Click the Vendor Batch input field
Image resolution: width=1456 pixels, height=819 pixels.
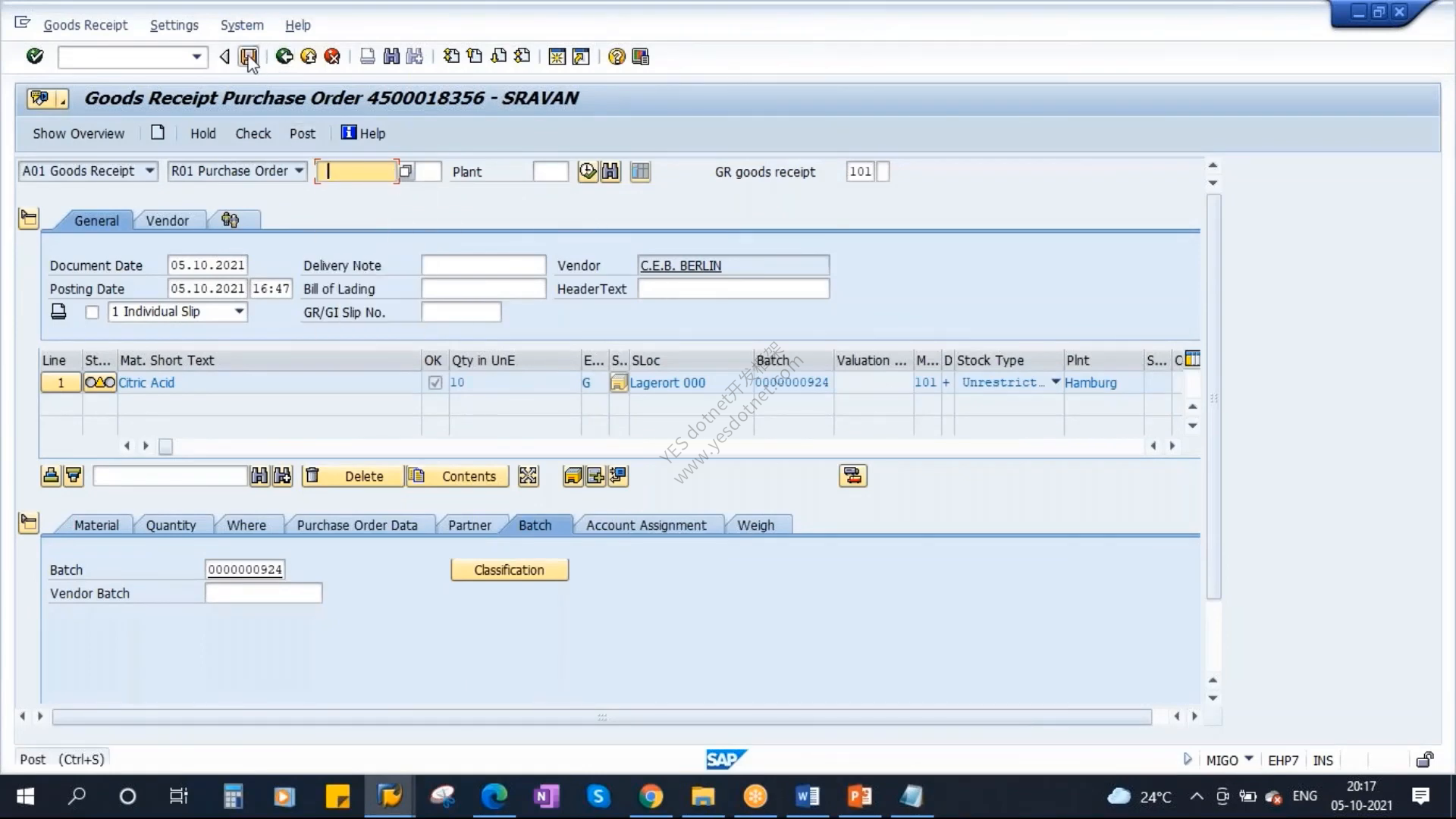pos(263,593)
